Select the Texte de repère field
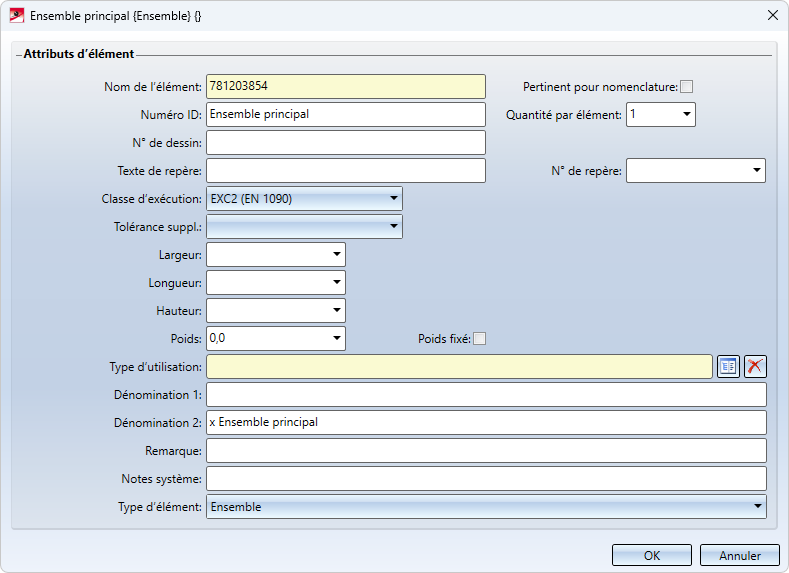Screen dimensions: 789x573 (346, 171)
